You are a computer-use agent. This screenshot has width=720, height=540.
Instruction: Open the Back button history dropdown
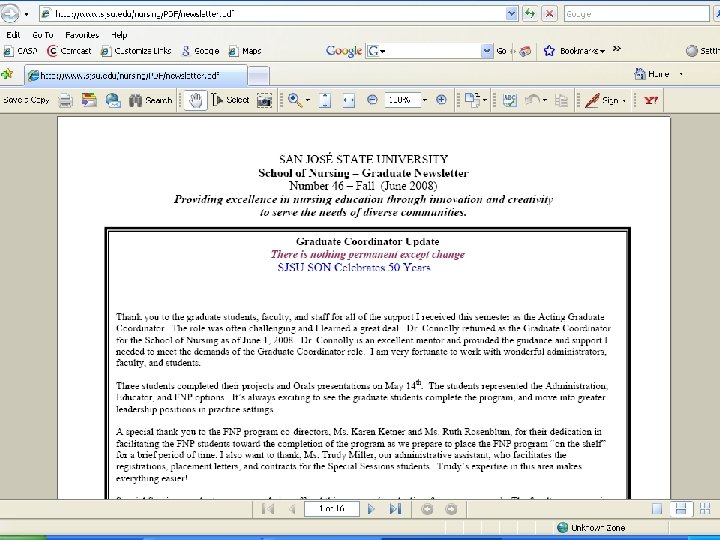pos(26,14)
